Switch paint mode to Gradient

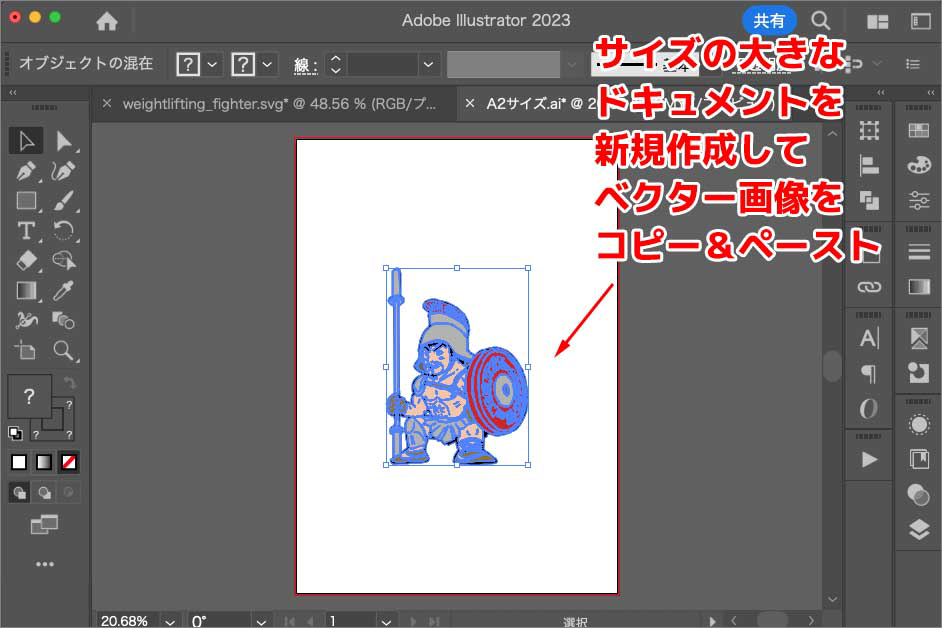pyautogui.click(x=44, y=462)
